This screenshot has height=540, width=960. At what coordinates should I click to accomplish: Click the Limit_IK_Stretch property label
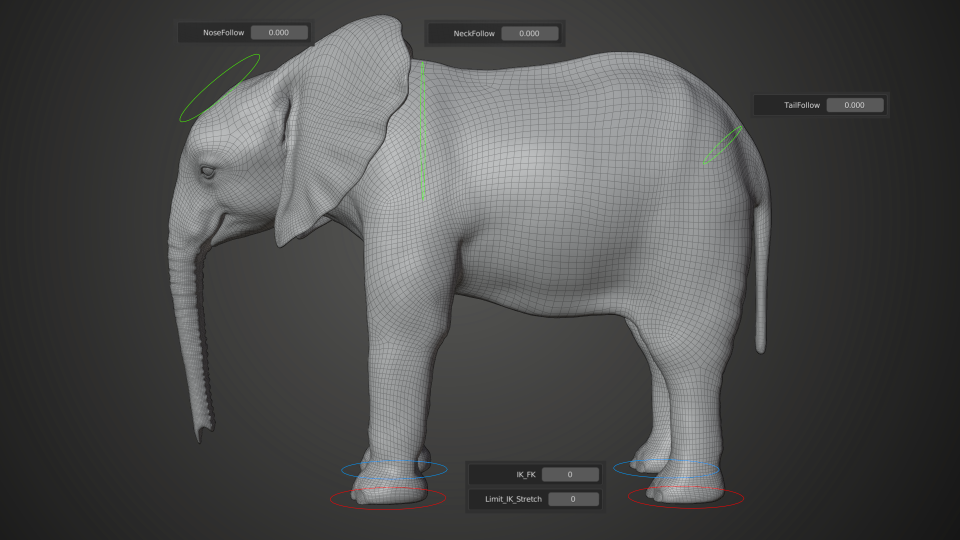point(513,499)
